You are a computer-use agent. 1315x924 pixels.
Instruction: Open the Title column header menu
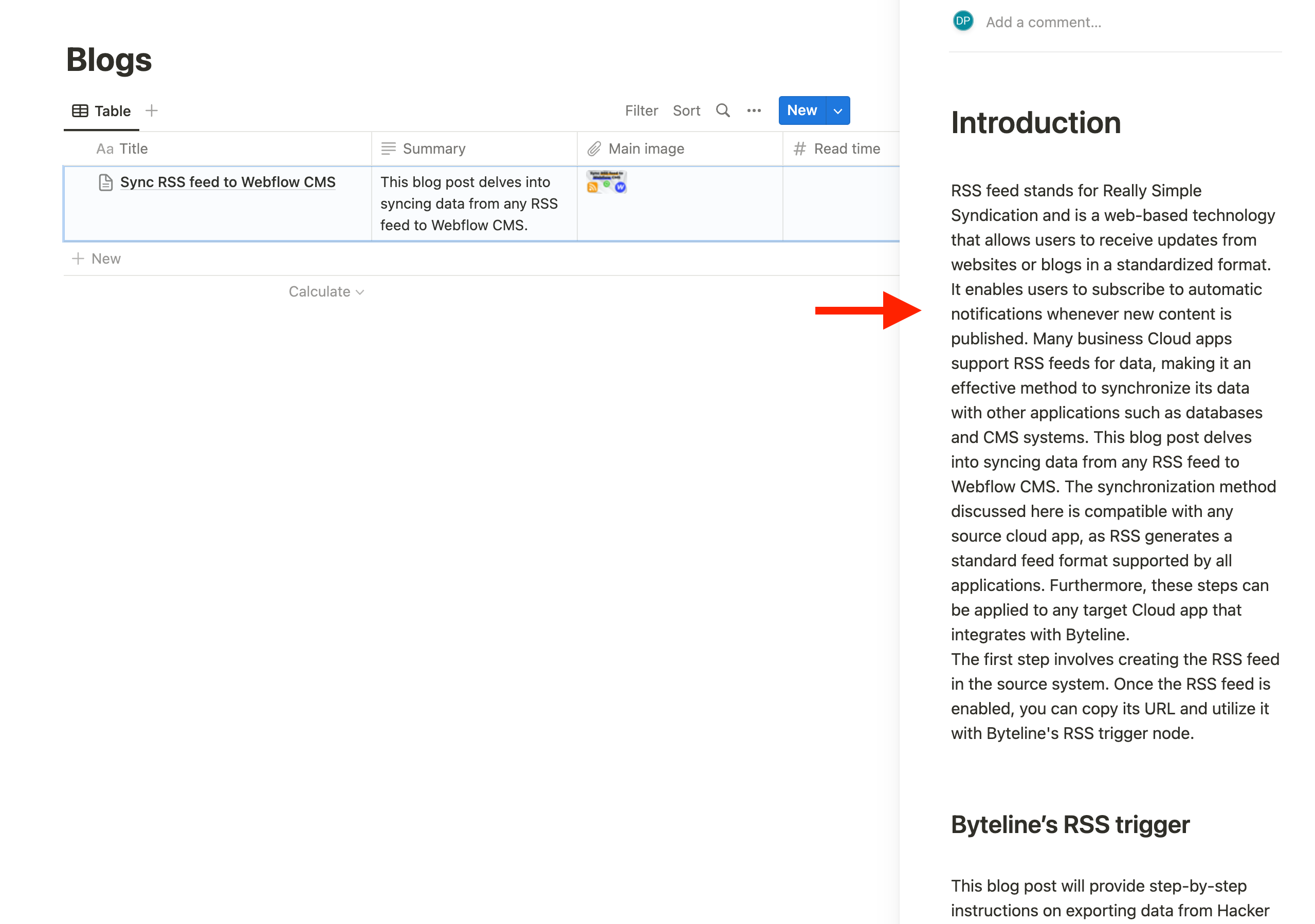tap(133, 149)
